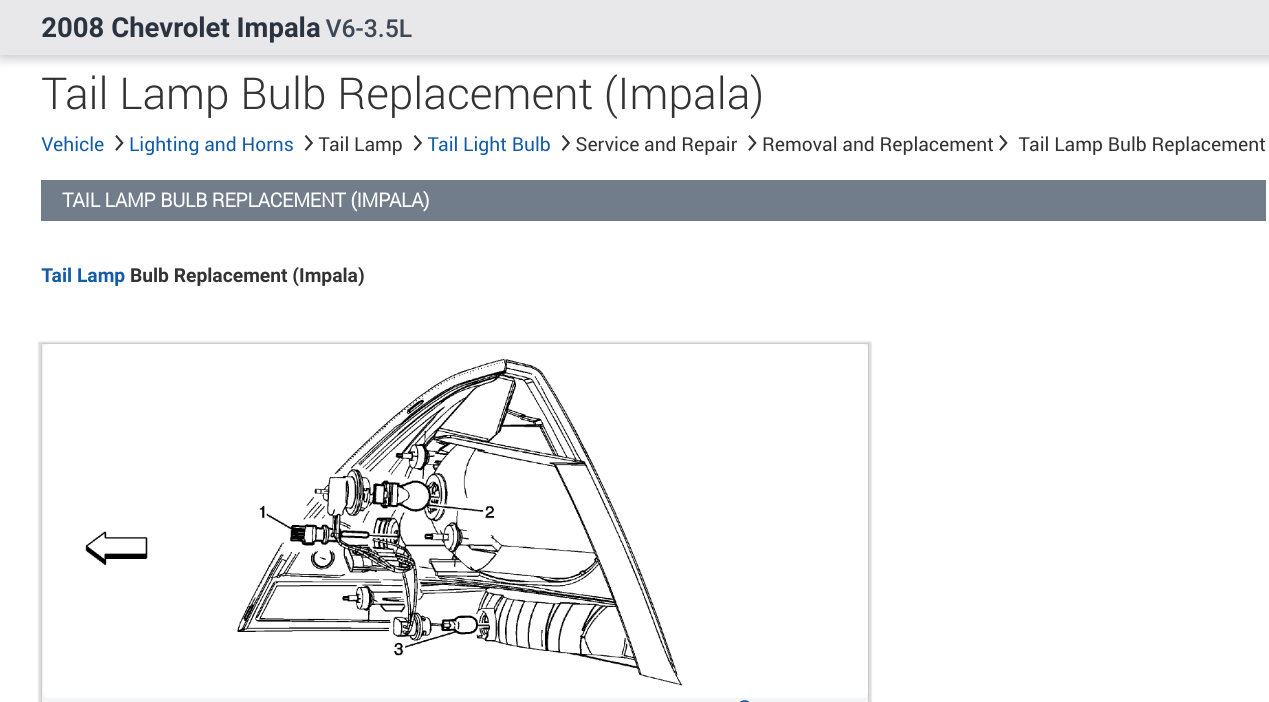Click the chevron after Lighting and Horns

(x=307, y=144)
